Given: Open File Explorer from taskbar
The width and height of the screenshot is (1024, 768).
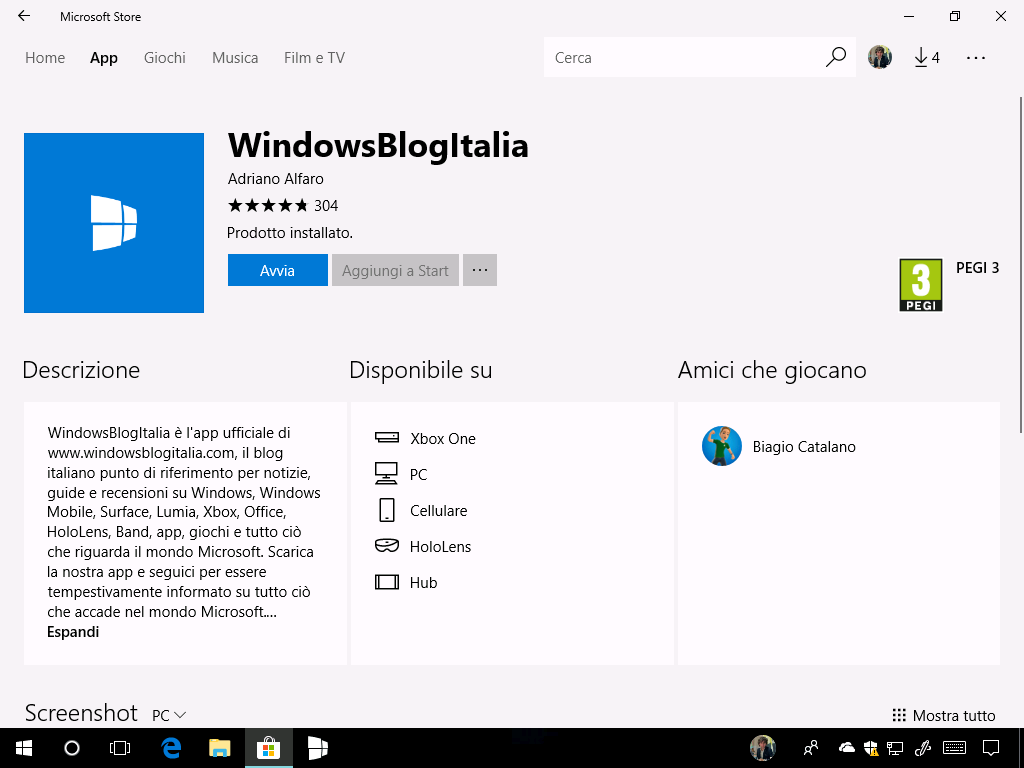Looking at the screenshot, I should [x=220, y=748].
